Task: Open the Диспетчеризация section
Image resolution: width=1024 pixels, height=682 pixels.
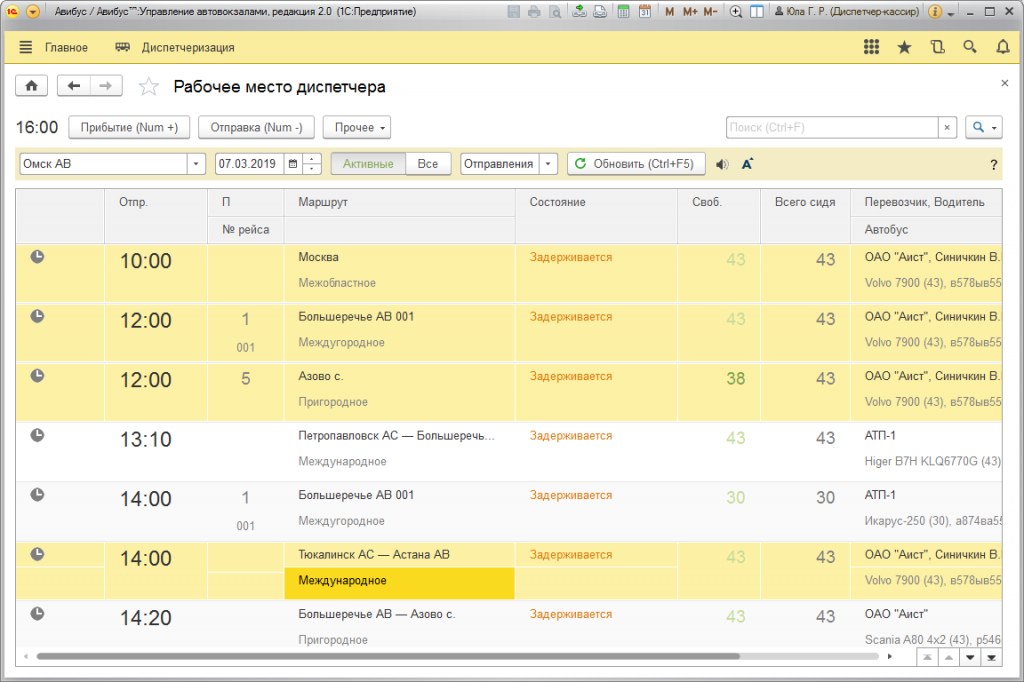Action: 176,47
